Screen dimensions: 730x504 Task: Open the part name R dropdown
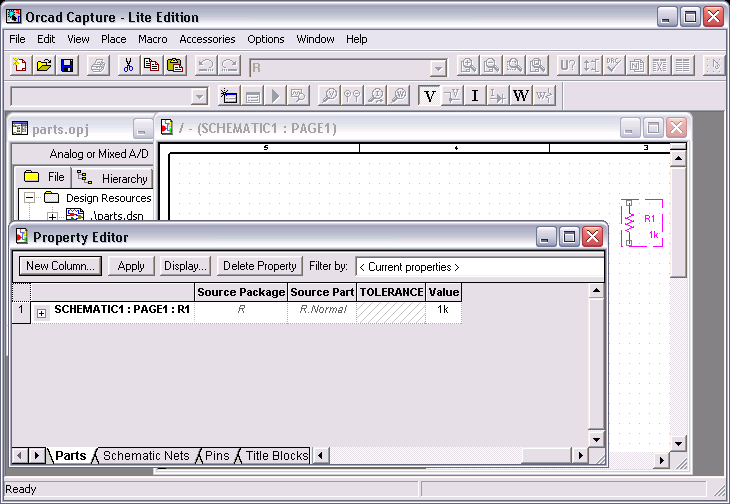pos(438,69)
